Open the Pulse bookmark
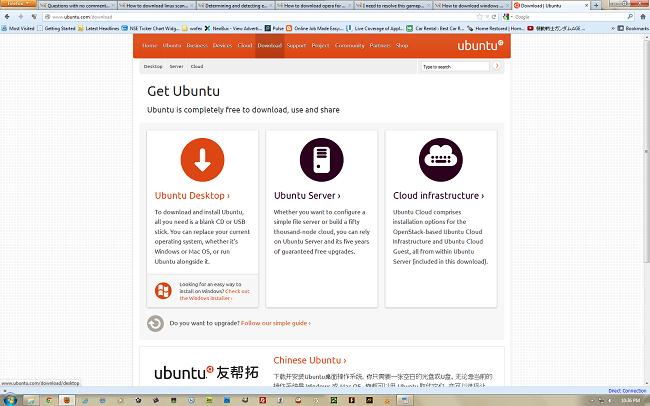Screen dimensions: 650x406 (x=274, y=28)
